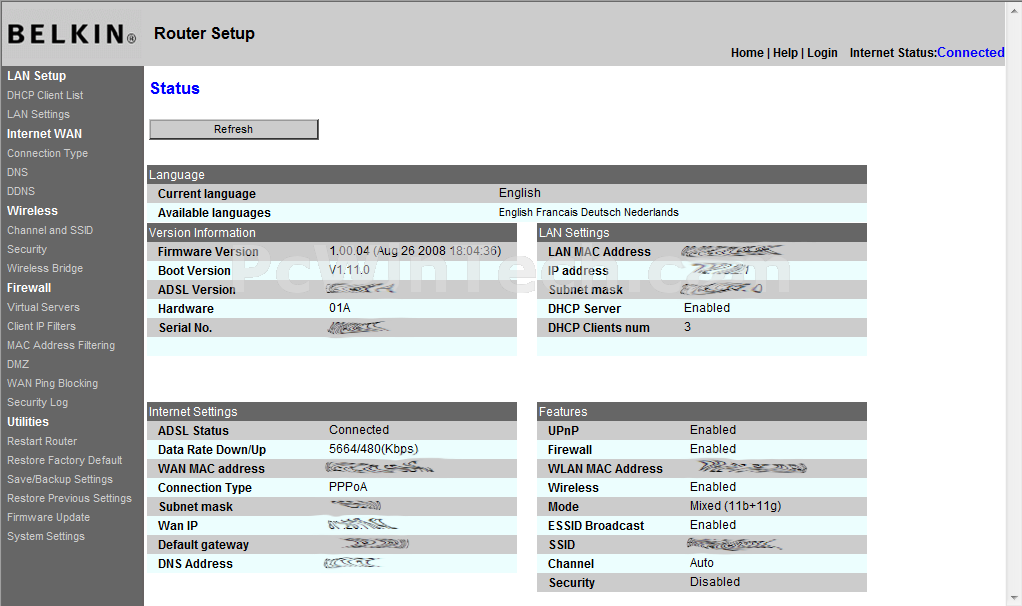Go to Connection Type page
The width and height of the screenshot is (1022, 606).
[48, 153]
